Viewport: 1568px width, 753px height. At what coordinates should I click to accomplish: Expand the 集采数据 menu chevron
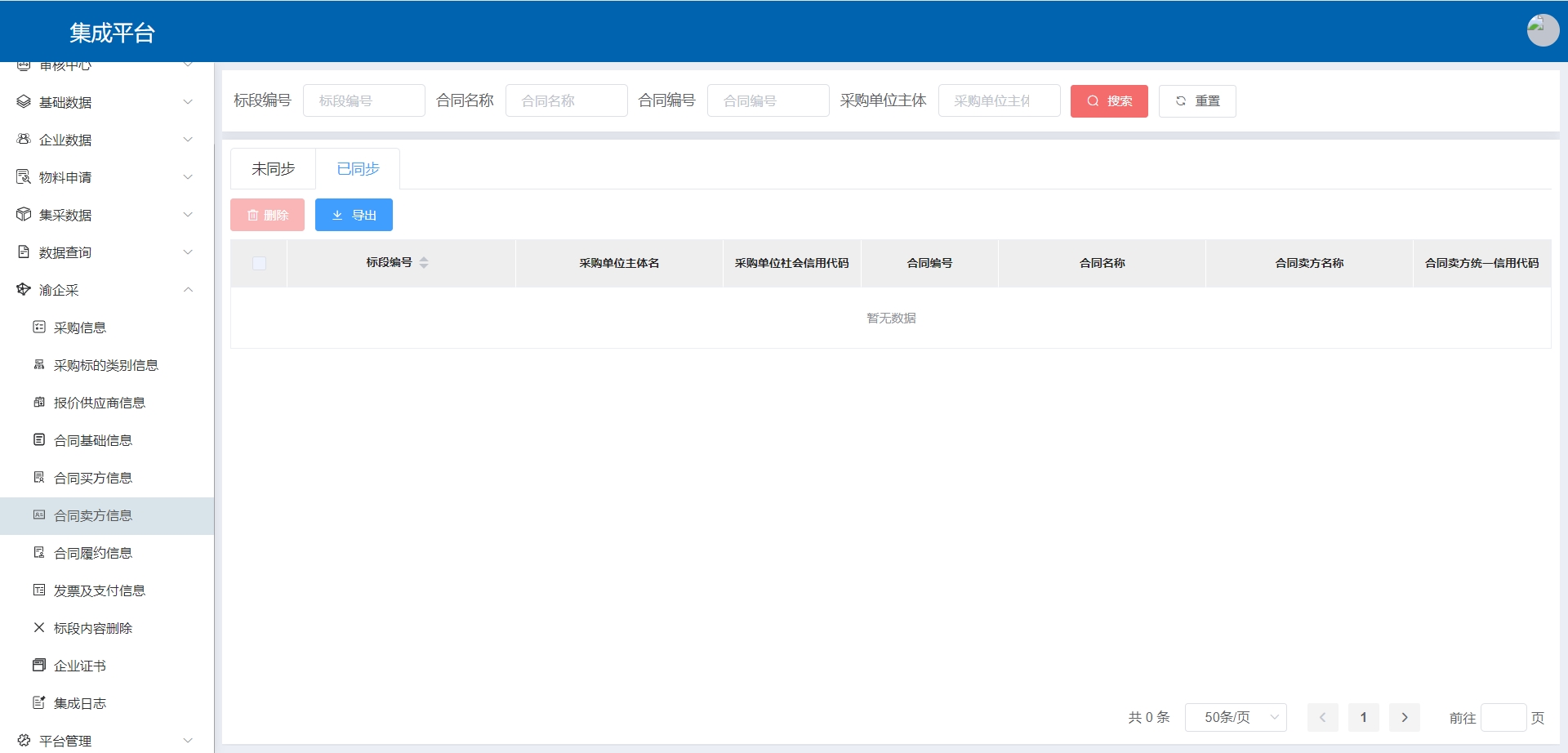click(188, 215)
